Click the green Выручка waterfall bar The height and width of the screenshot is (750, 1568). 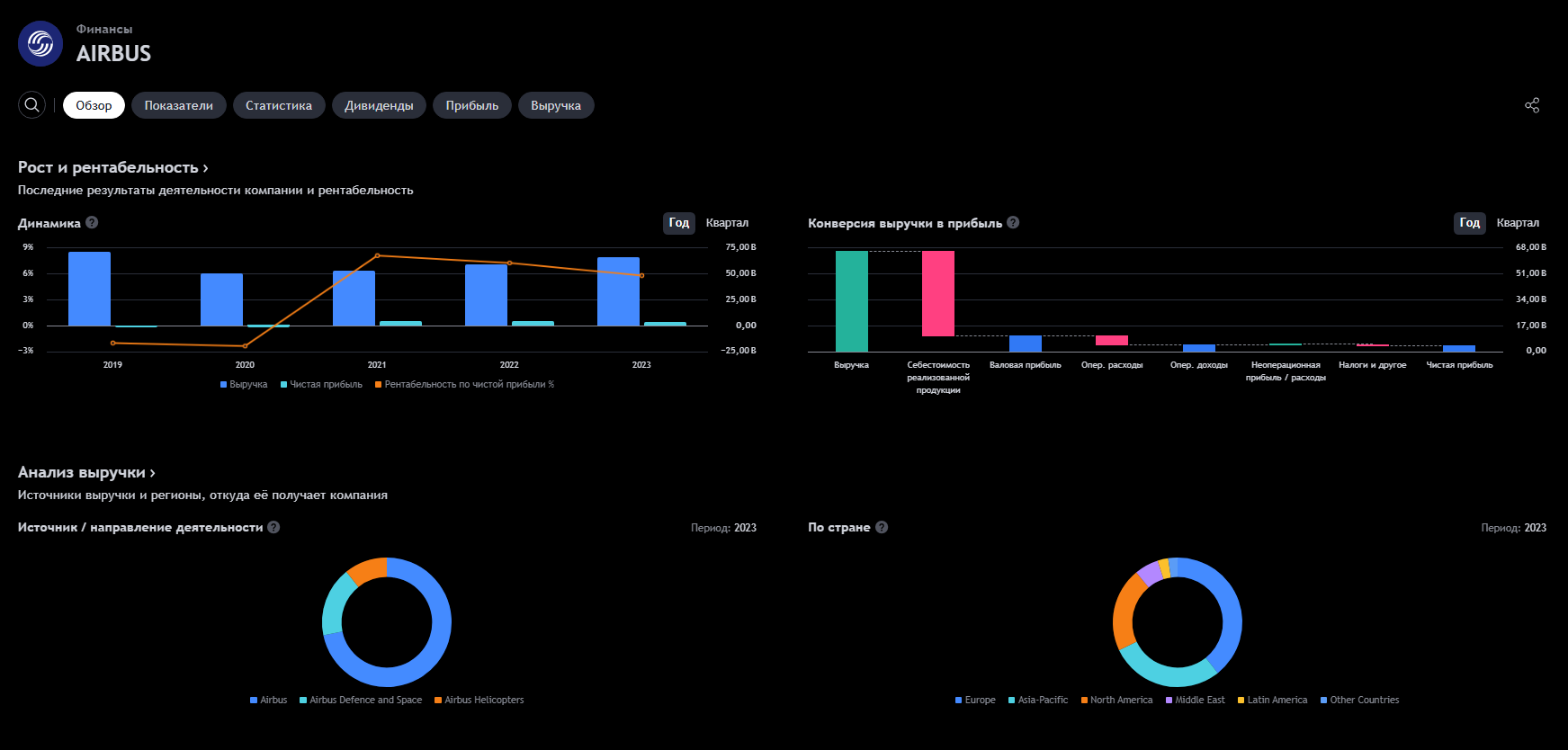[852, 301]
